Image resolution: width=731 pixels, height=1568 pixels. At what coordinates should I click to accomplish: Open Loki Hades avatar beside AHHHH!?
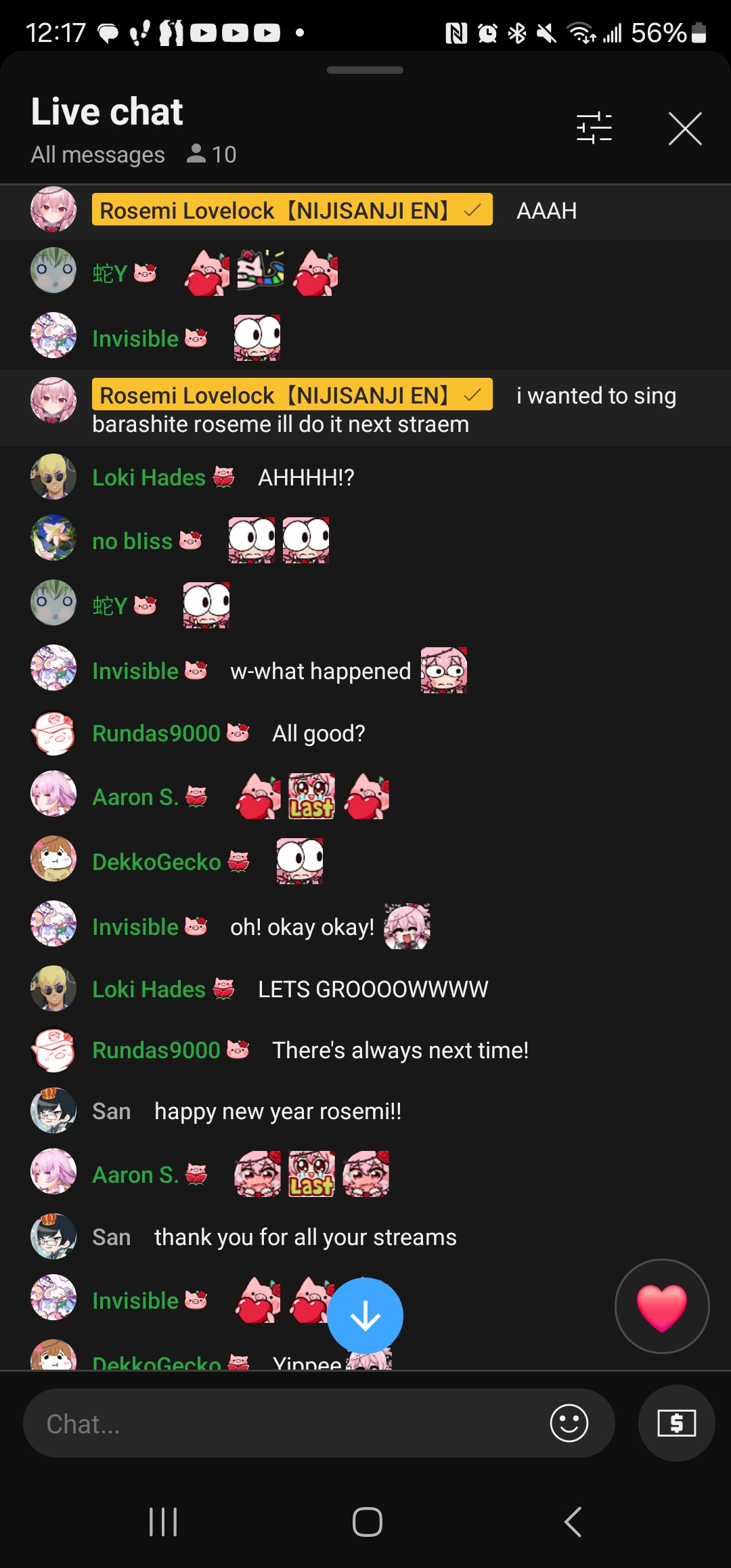[53, 477]
